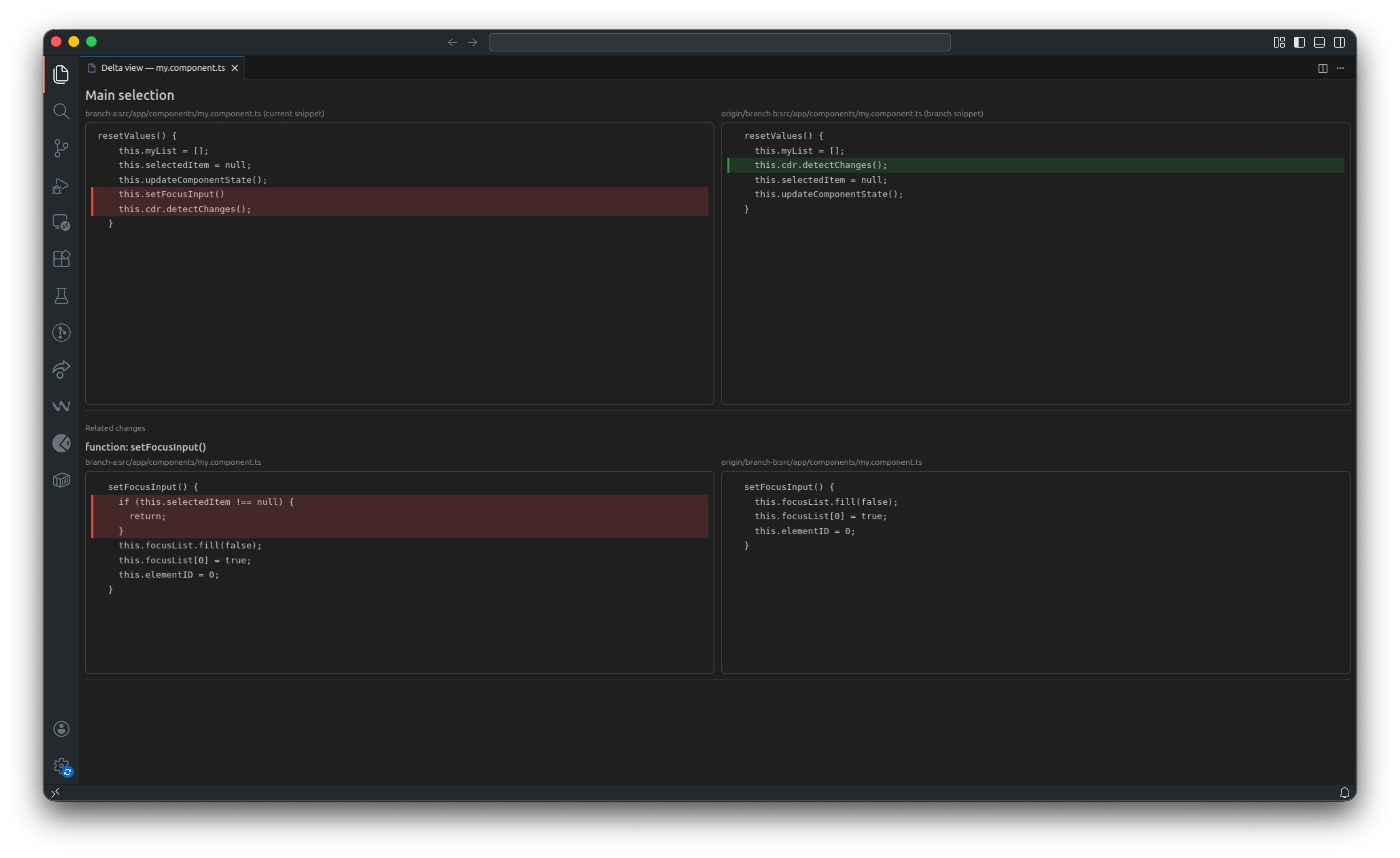This screenshot has width=1400, height=858.
Task: Open the Testing beaker icon
Action: (61, 295)
